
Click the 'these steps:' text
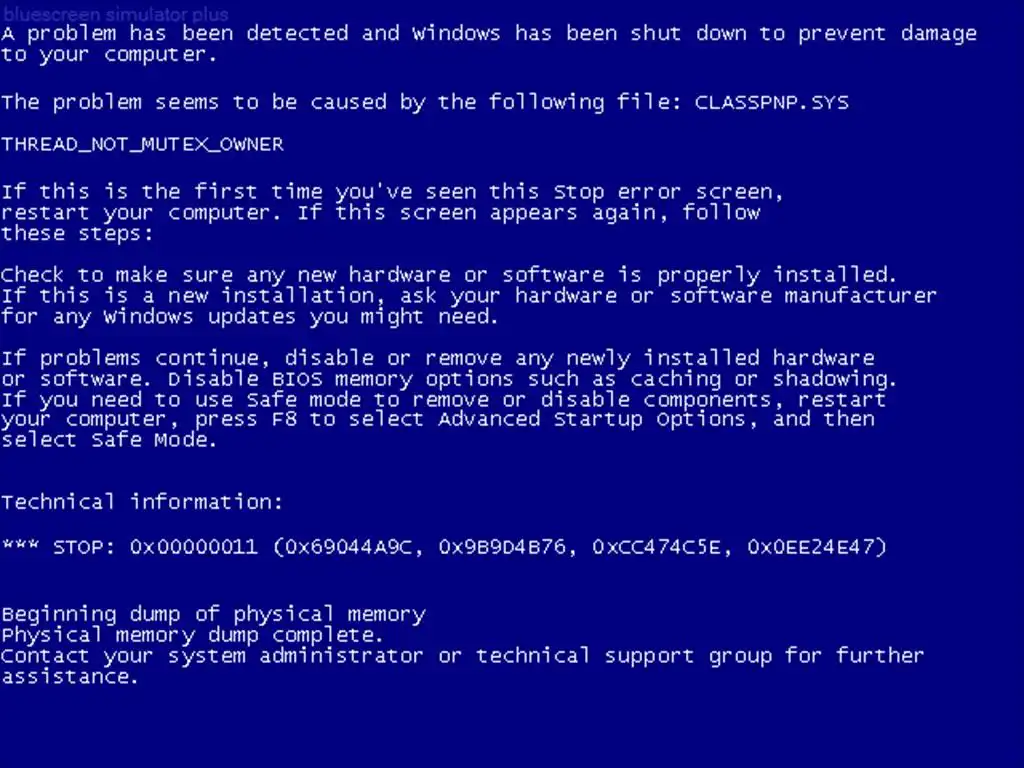[78, 234]
